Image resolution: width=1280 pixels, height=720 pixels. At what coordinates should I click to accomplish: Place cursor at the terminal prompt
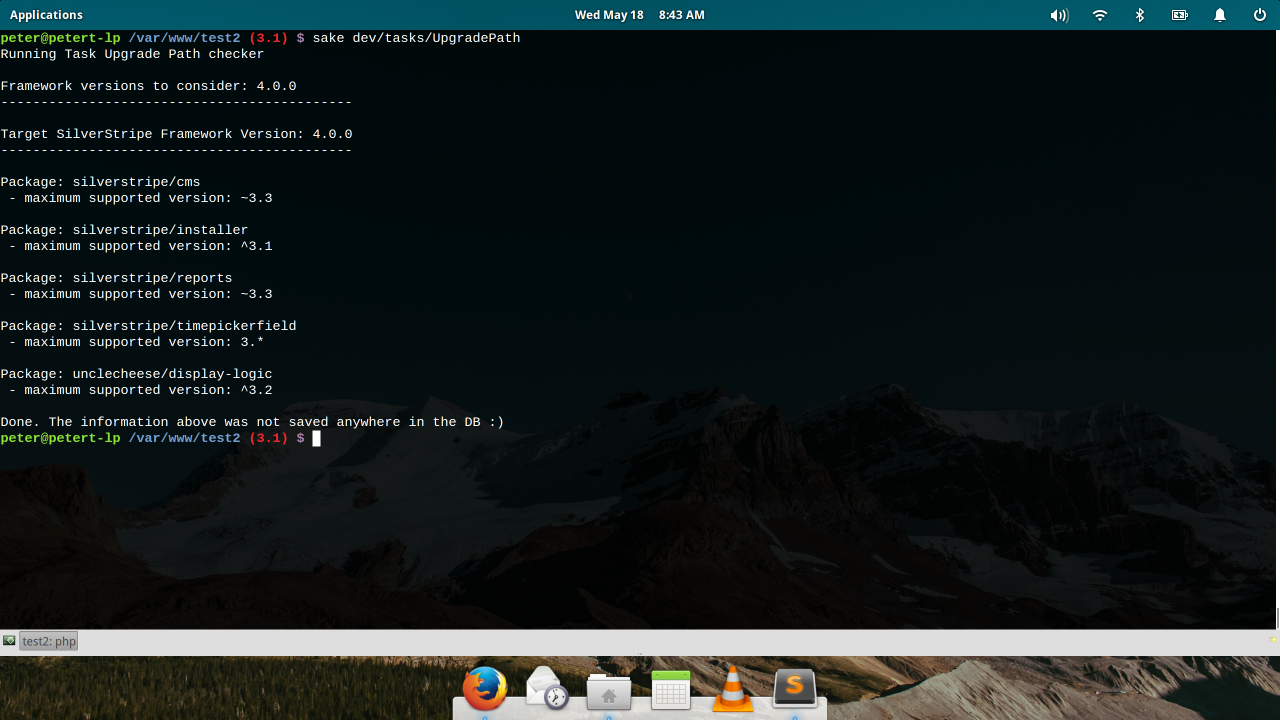click(x=316, y=438)
